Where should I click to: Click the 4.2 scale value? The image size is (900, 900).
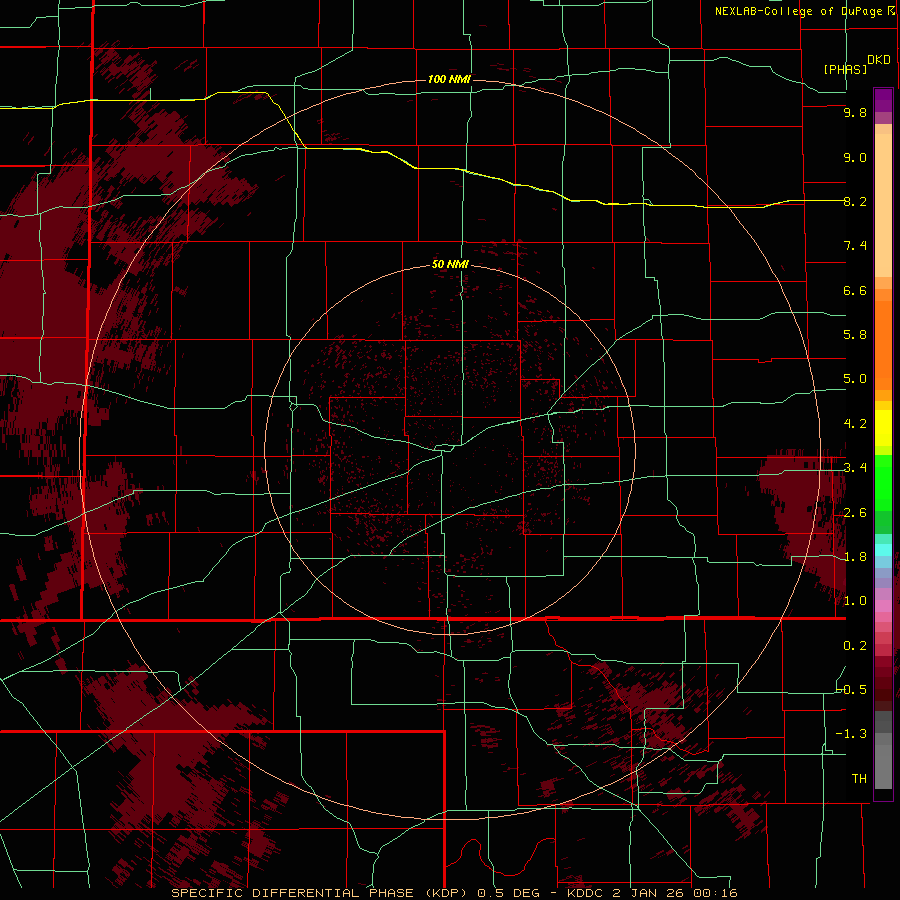[855, 424]
